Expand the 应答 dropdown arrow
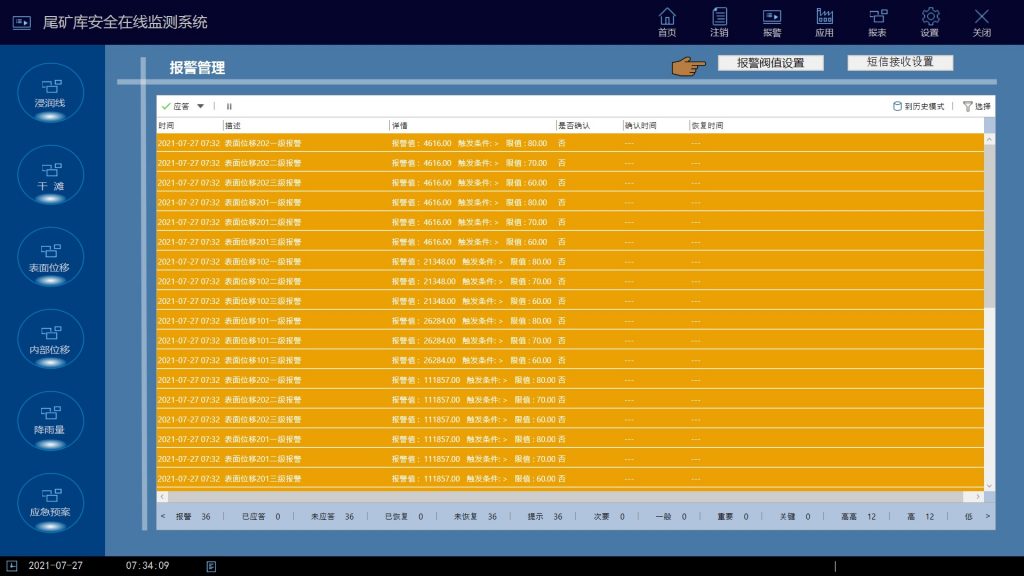The height and width of the screenshot is (576, 1024). (x=200, y=106)
